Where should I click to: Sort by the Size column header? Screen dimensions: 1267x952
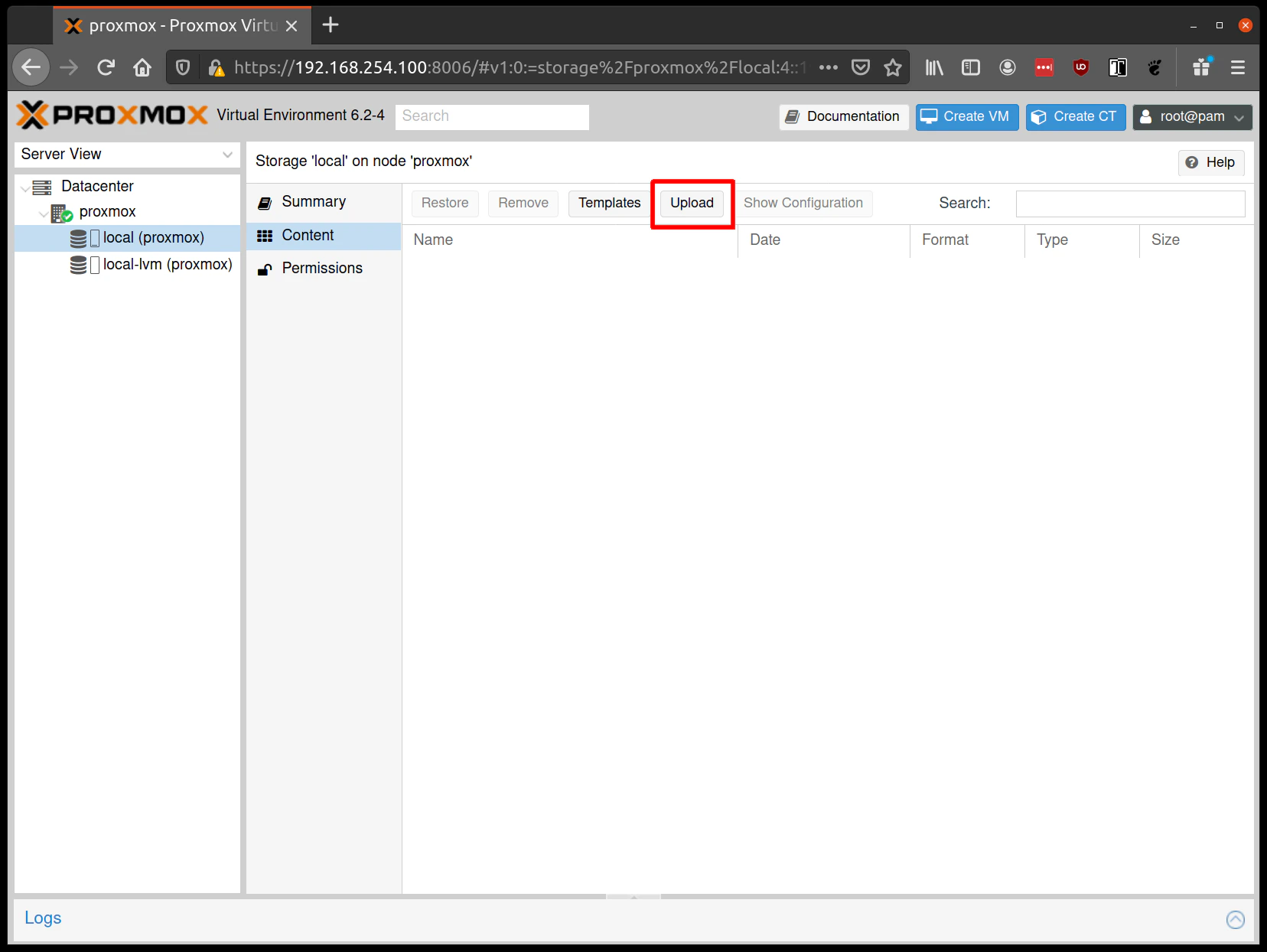(1197, 240)
